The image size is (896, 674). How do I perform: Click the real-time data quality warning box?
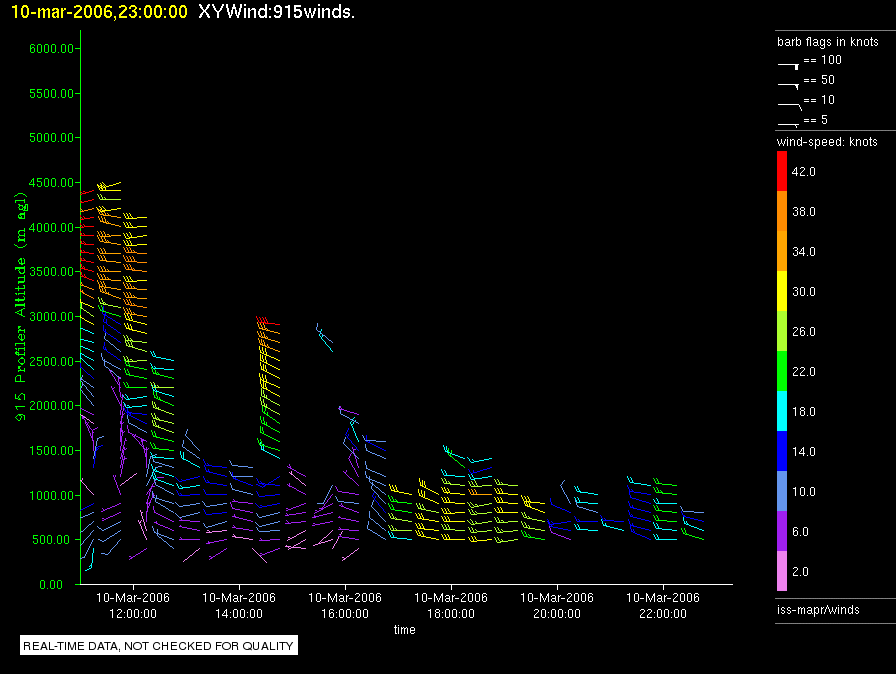click(x=159, y=646)
